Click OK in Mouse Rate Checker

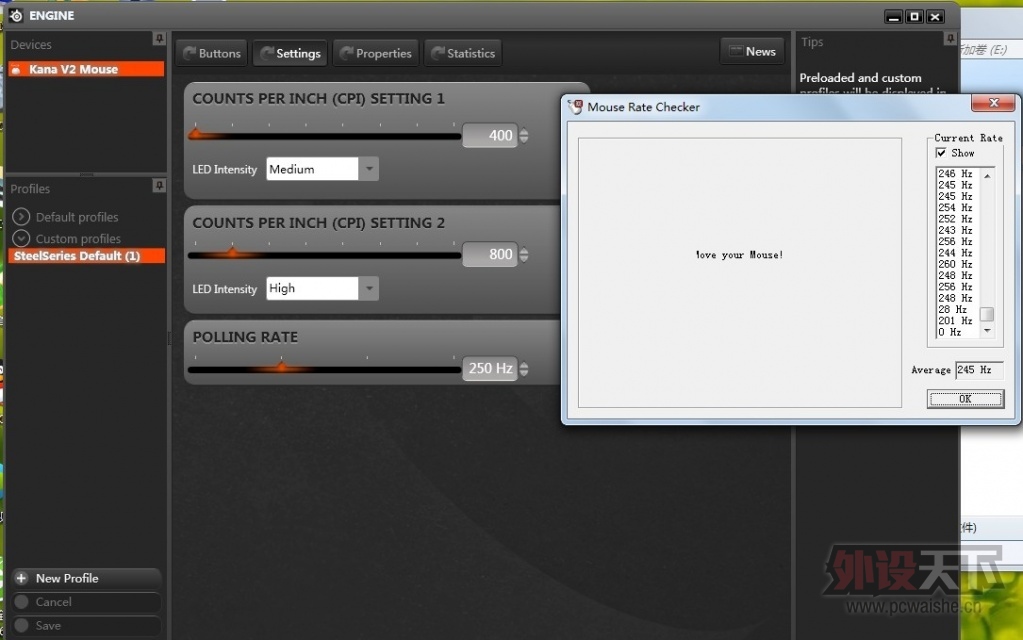tap(965, 399)
